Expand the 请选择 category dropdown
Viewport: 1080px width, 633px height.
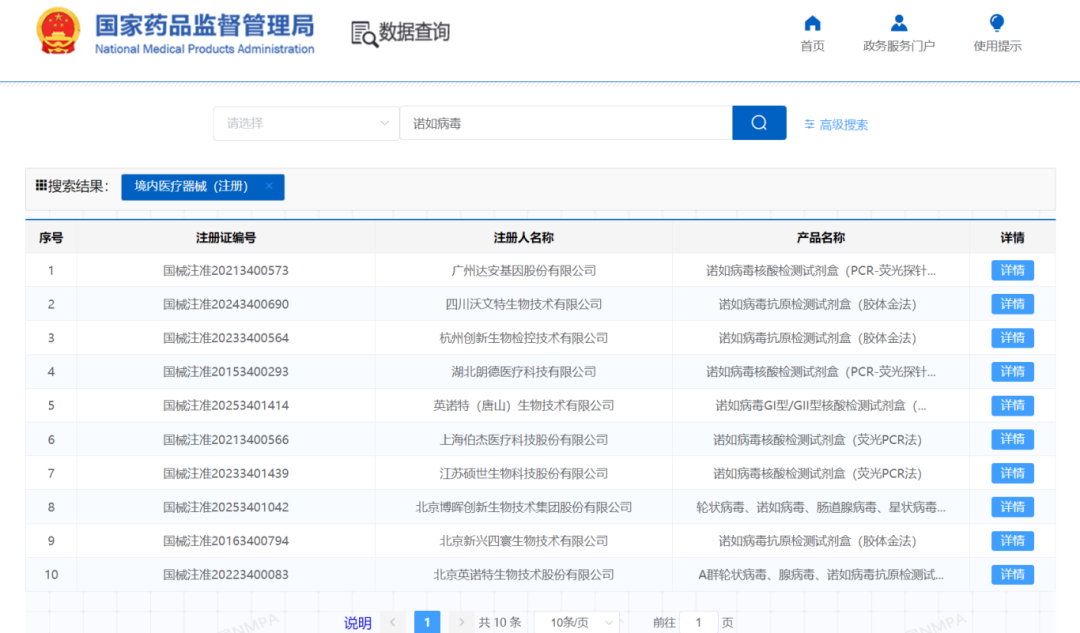[306, 123]
